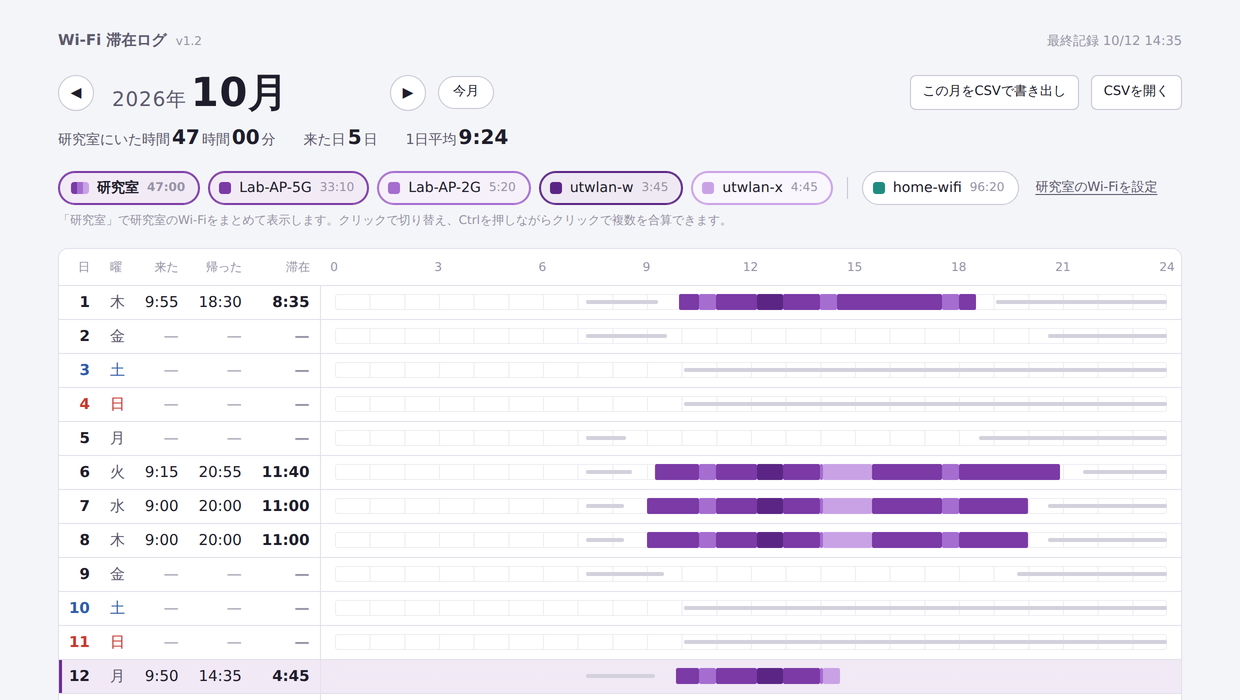Screen dimensions: 1240x700
Task: Click the home-wifi green color swatch
Action: pyautogui.click(x=879, y=188)
